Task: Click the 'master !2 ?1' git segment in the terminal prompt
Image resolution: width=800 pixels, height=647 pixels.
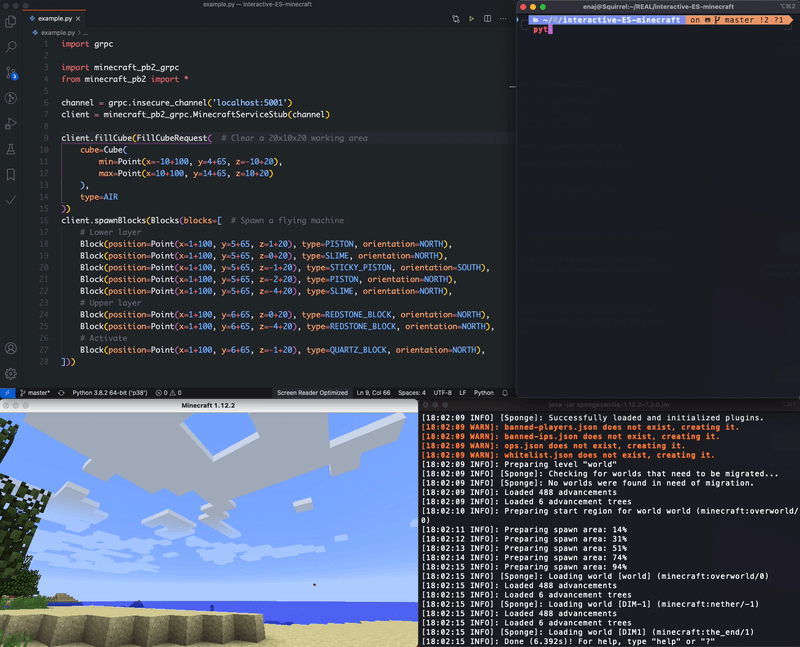Action: click(x=753, y=20)
